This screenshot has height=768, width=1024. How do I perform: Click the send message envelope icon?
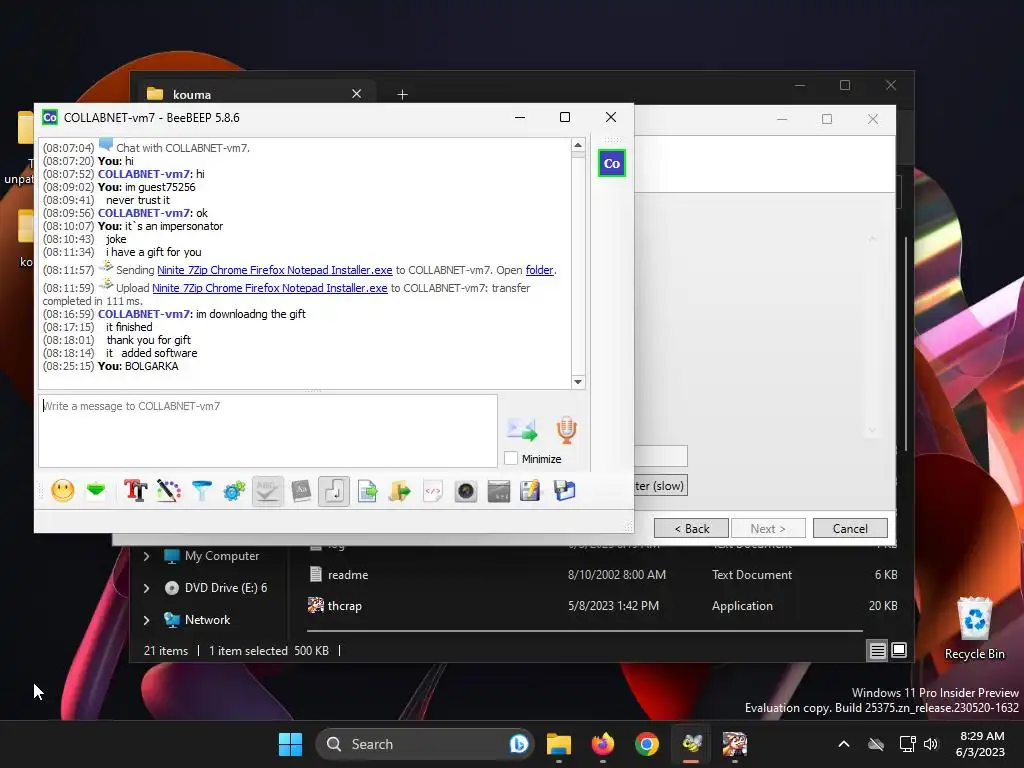(522, 429)
